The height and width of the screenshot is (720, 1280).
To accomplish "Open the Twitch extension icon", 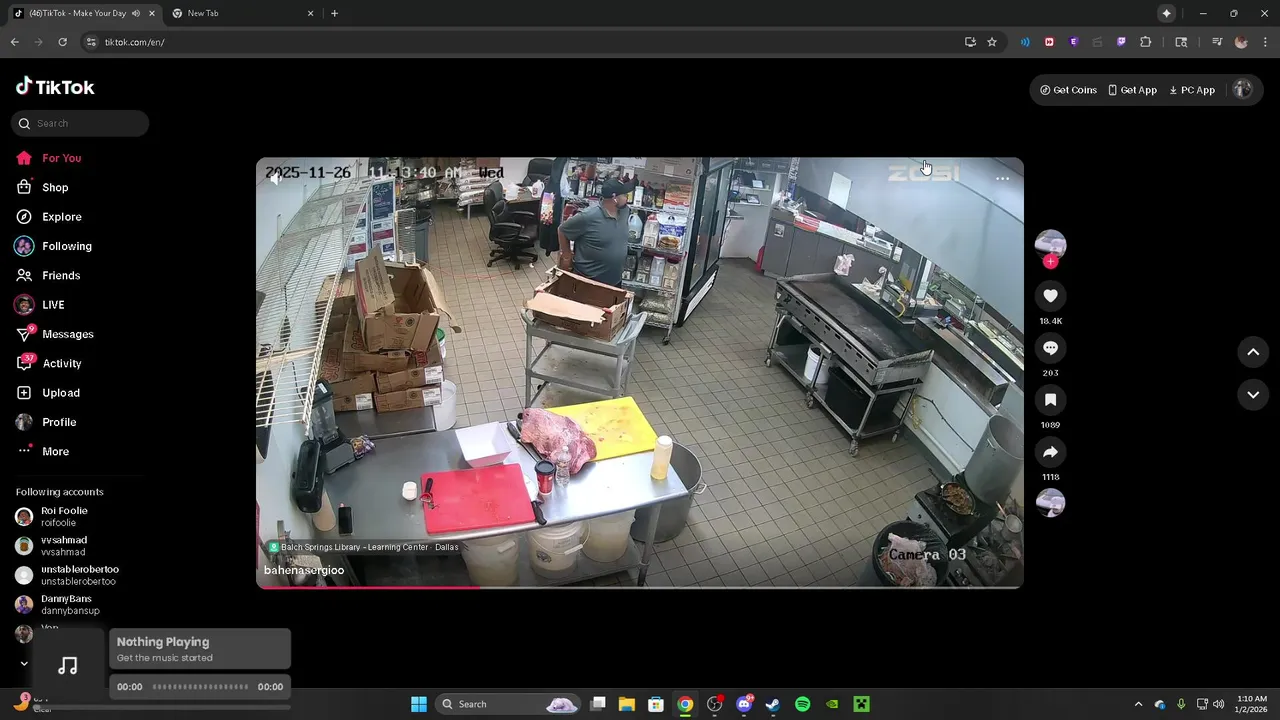I will 1121,42.
